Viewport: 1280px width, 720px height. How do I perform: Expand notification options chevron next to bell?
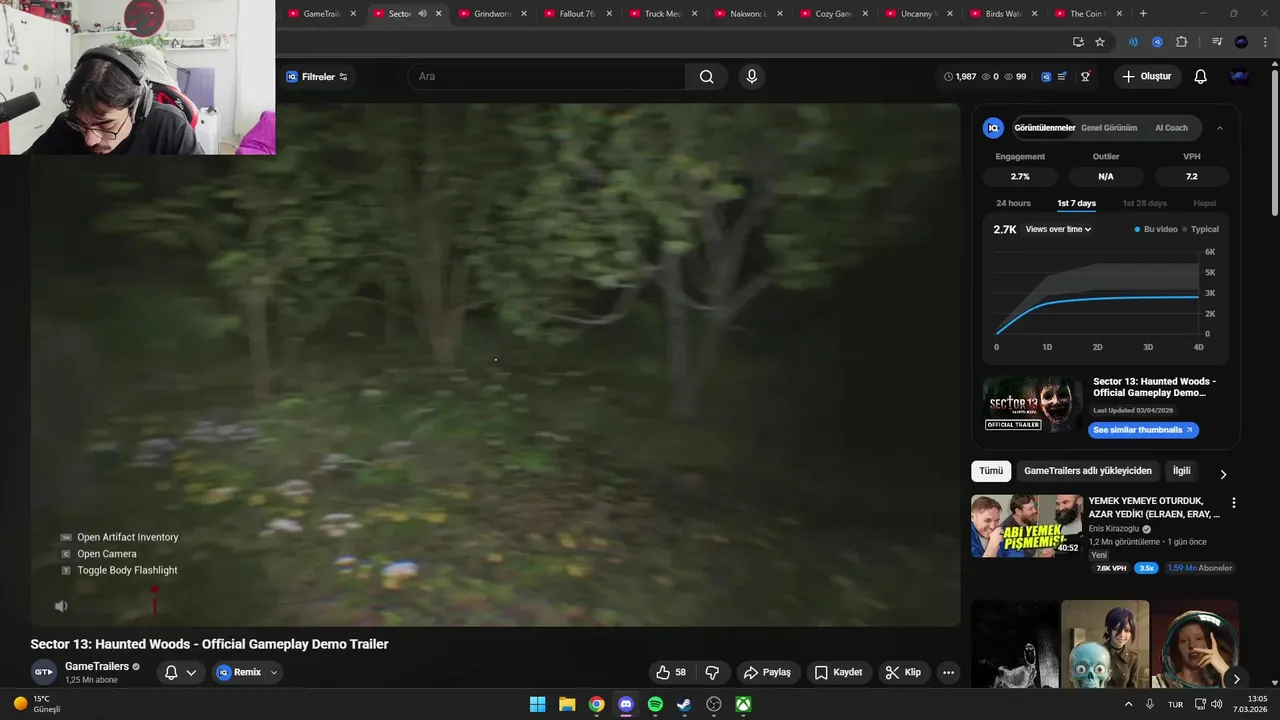pos(191,673)
